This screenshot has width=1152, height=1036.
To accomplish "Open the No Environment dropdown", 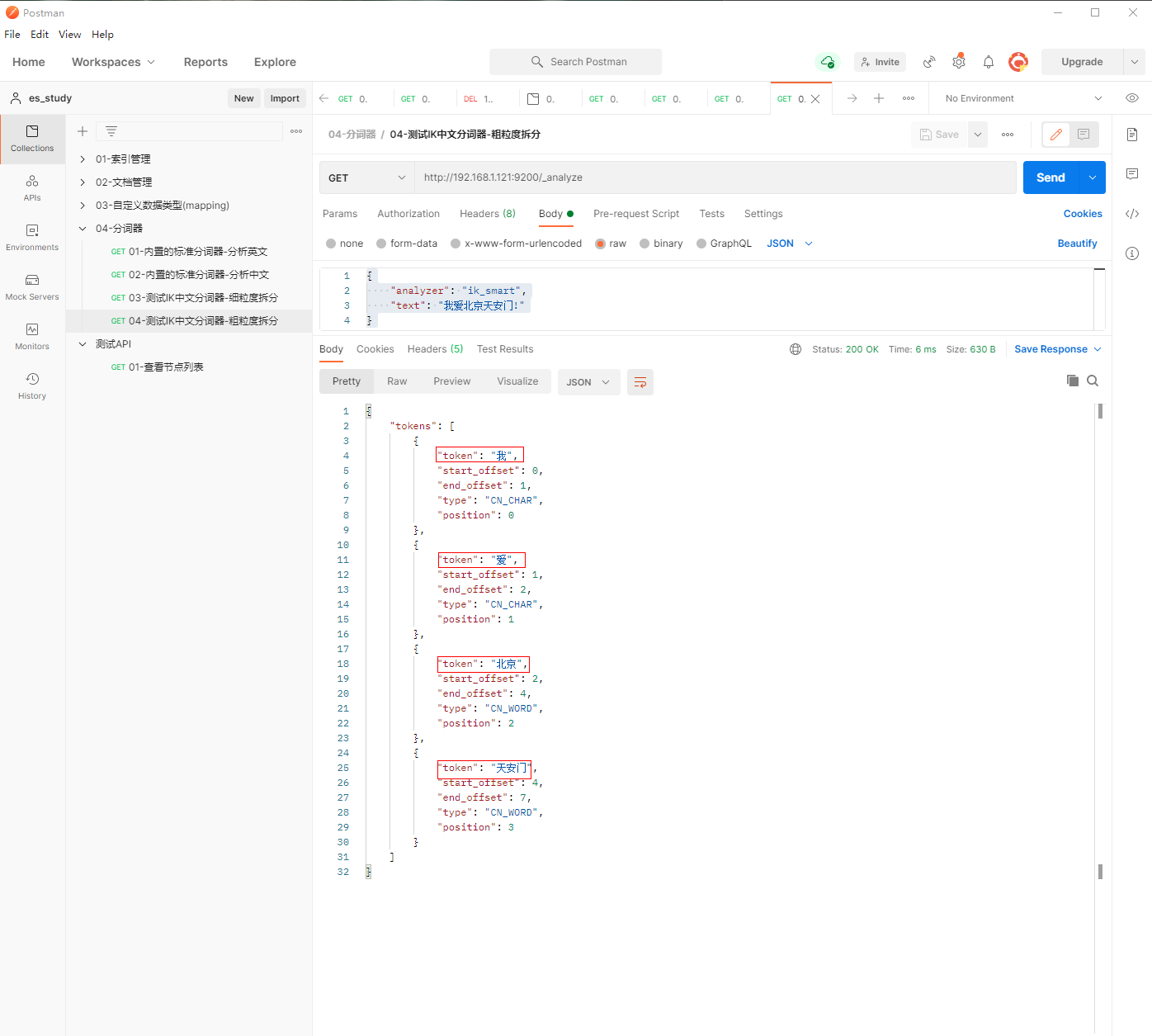I will 1022,98.
